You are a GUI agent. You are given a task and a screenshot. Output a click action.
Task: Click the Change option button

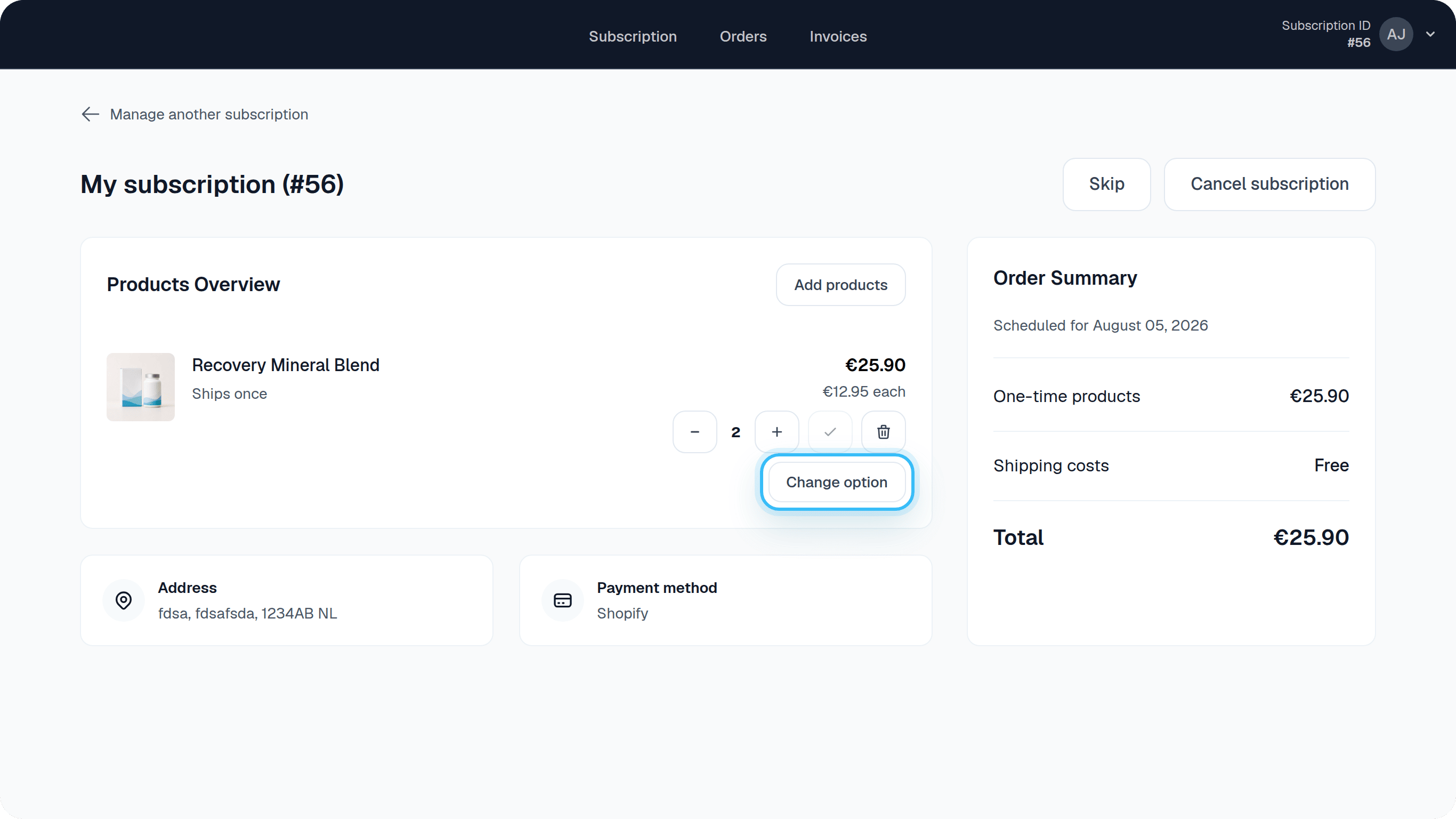tap(837, 482)
